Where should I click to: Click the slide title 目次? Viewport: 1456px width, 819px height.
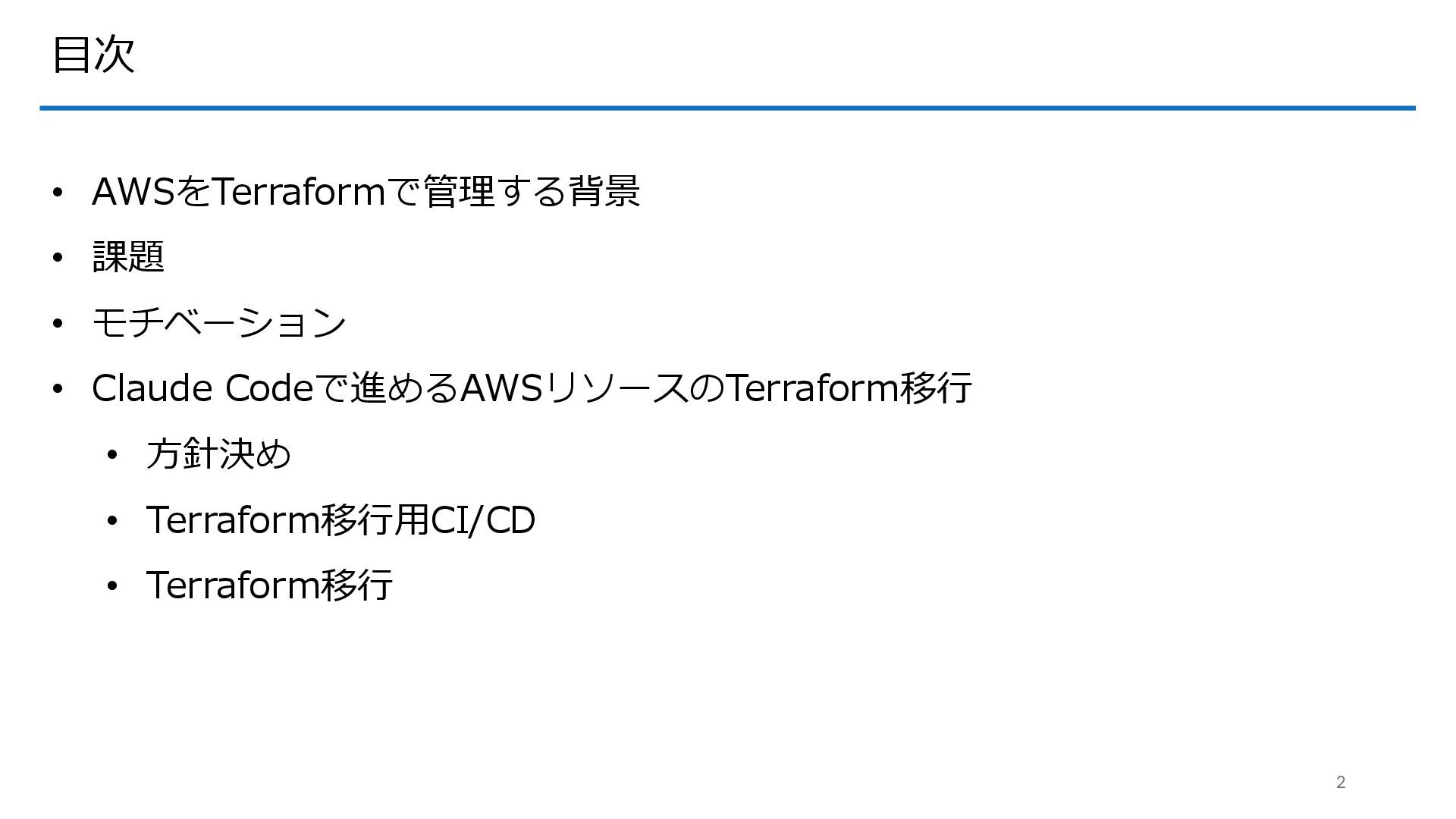tap(93, 55)
